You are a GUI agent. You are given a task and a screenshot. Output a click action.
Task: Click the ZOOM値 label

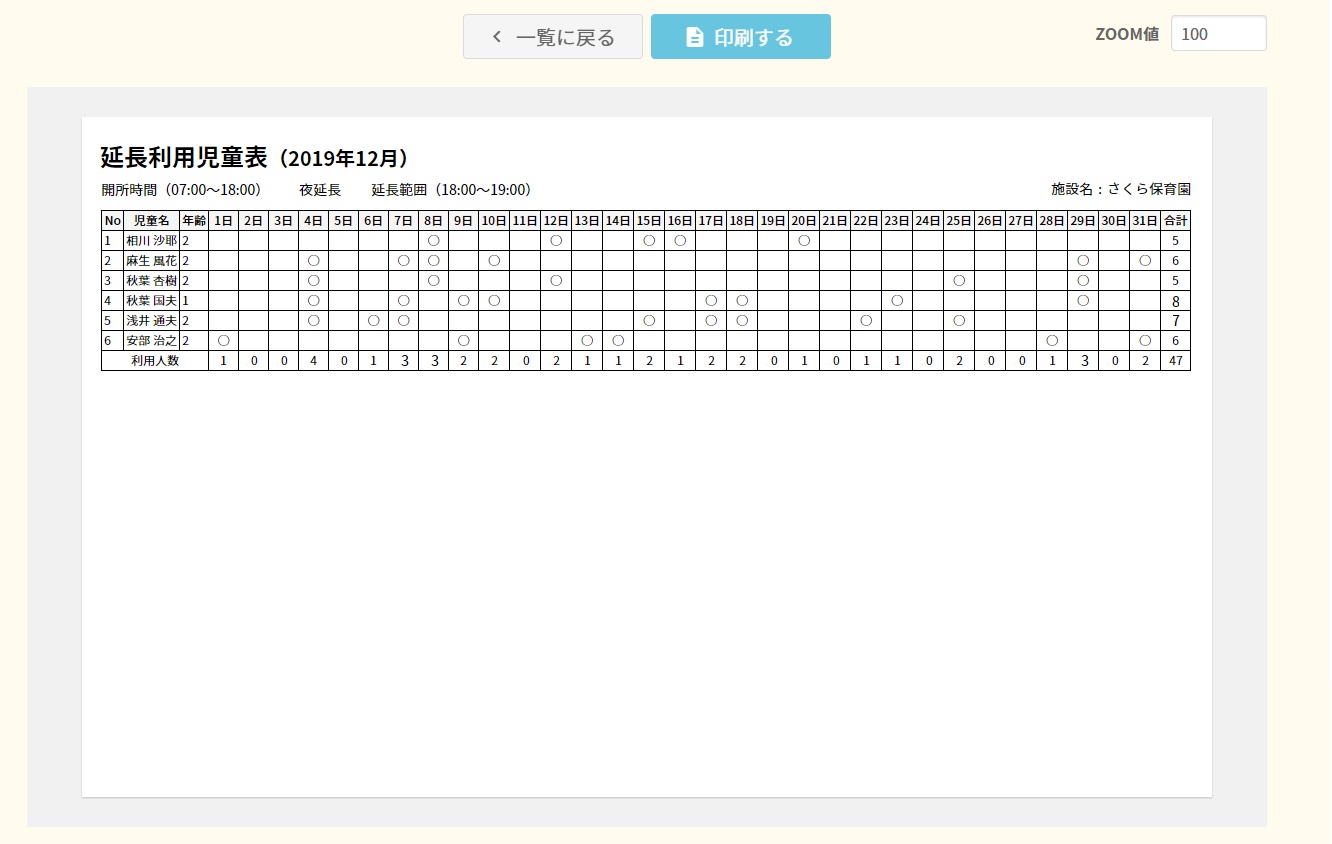click(1127, 34)
